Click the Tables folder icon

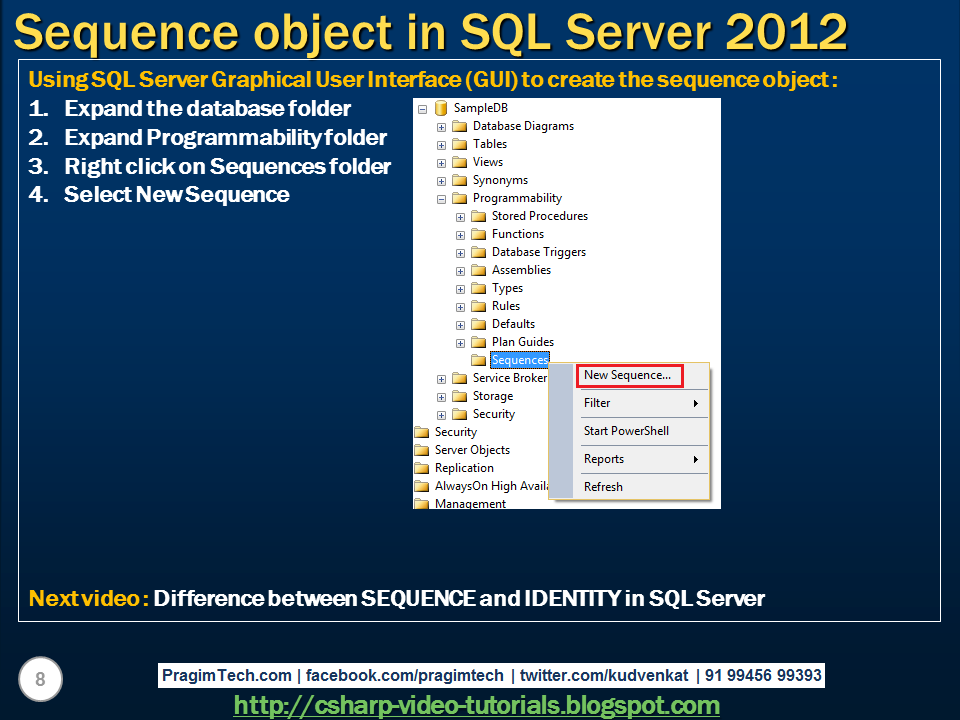(x=459, y=144)
